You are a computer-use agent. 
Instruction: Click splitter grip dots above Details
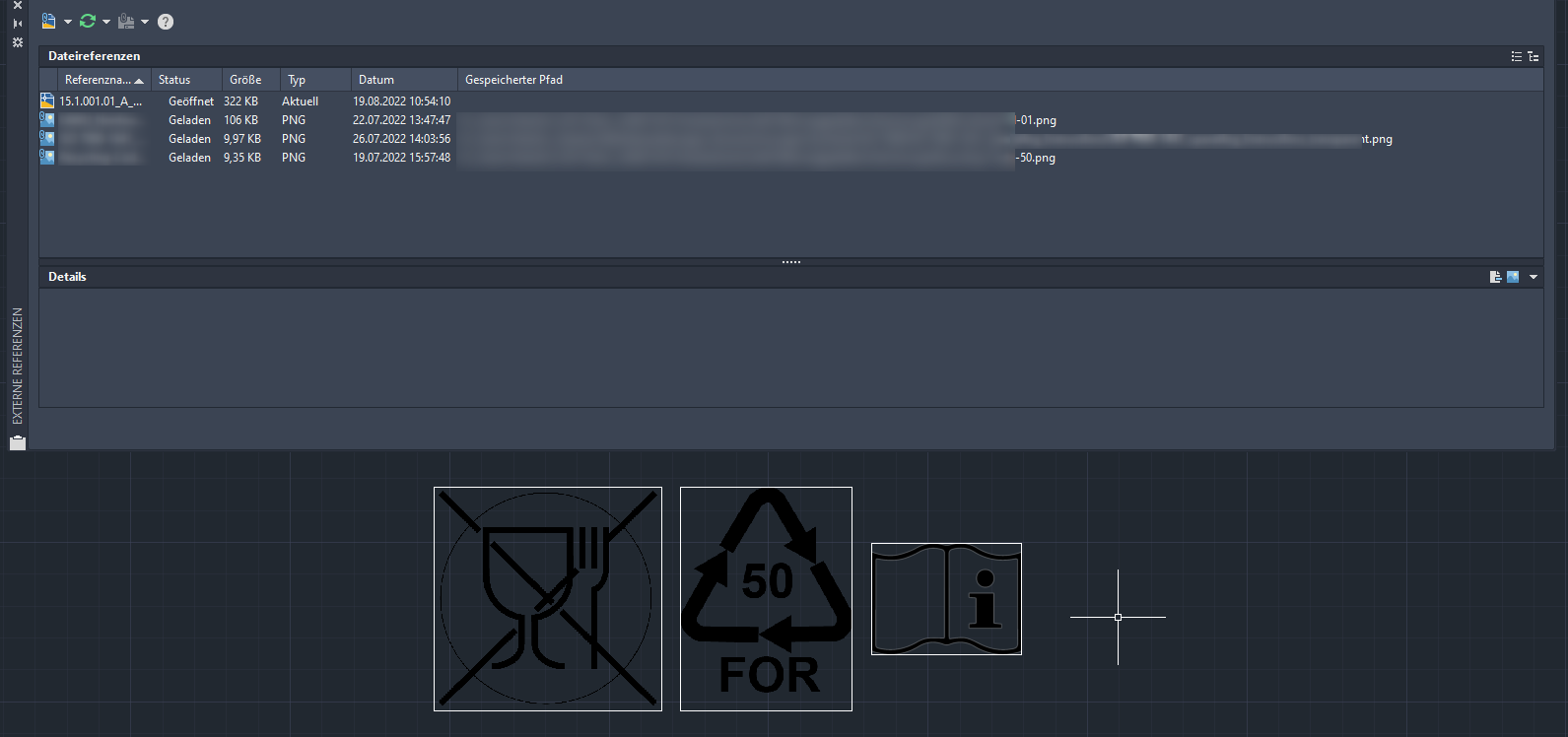[791, 262]
